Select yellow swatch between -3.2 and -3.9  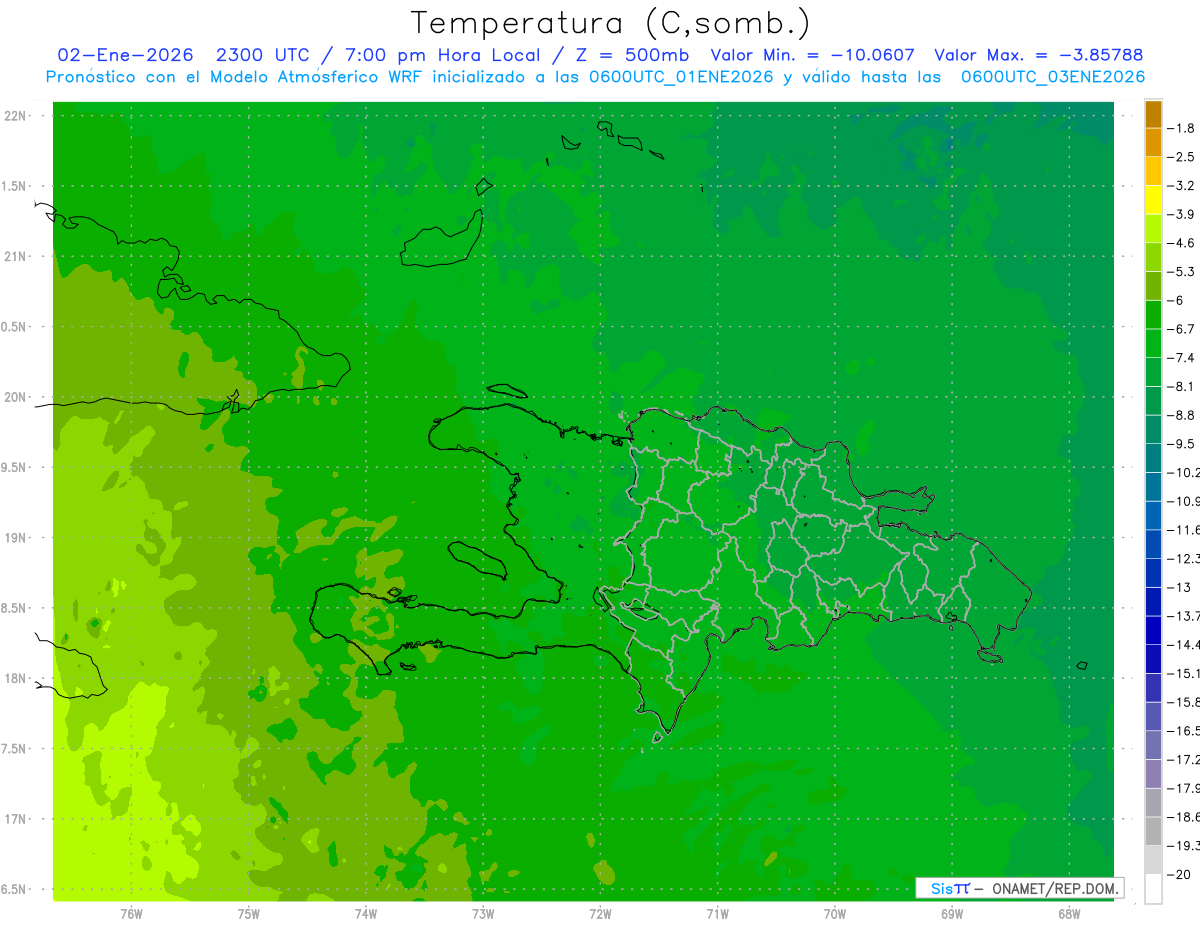pyautogui.click(x=1153, y=200)
